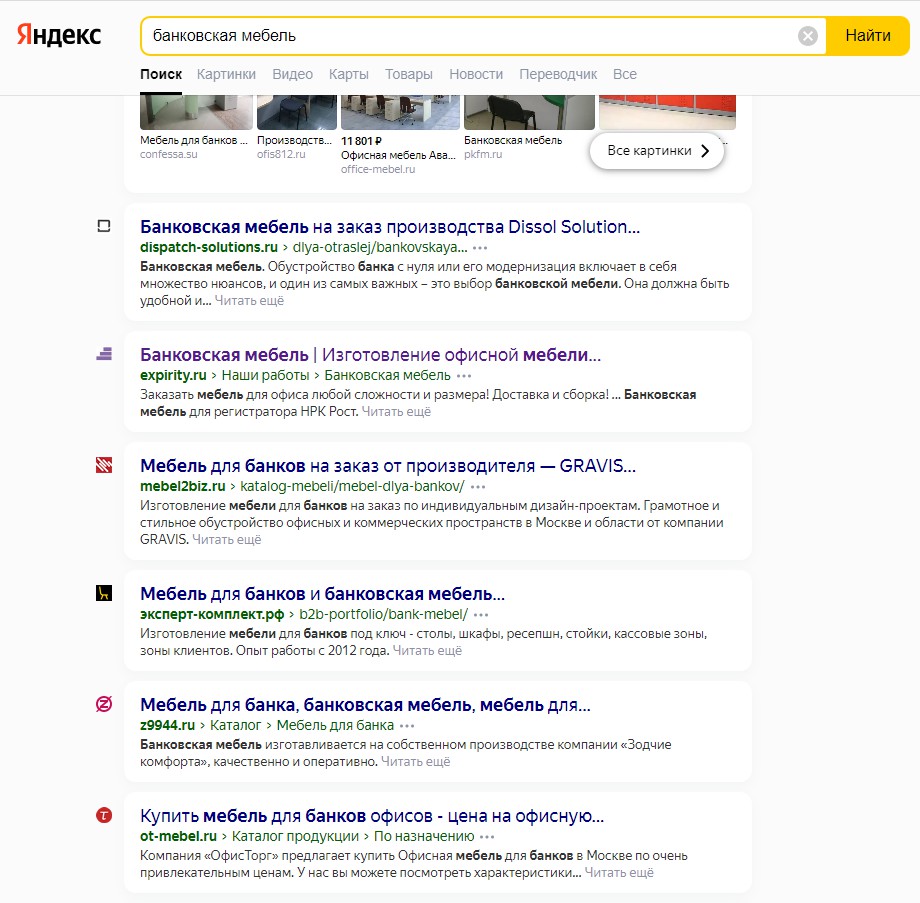Switch to the Картинки tab
This screenshot has width=920, height=903.
pyautogui.click(x=226, y=74)
